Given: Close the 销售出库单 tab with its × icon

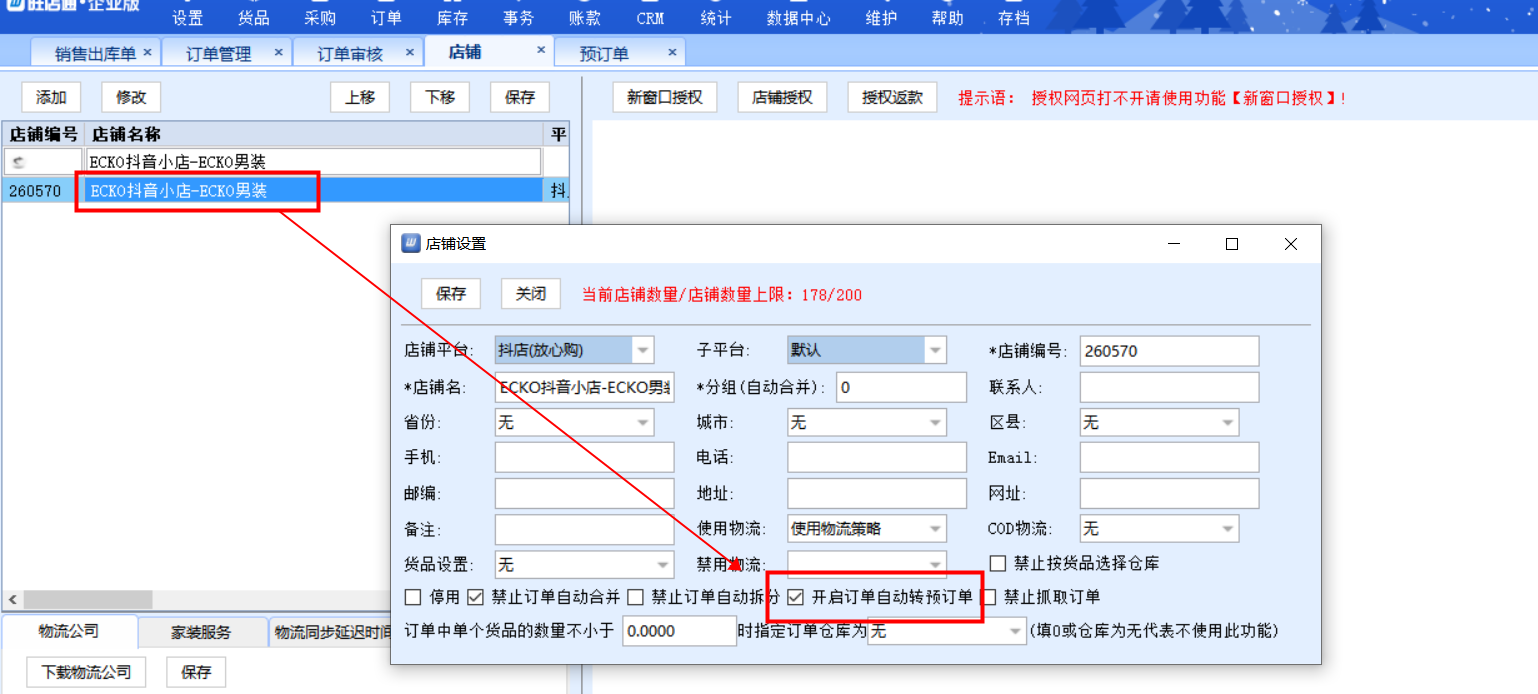Looking at the screenshot, I should coord(147,52).
